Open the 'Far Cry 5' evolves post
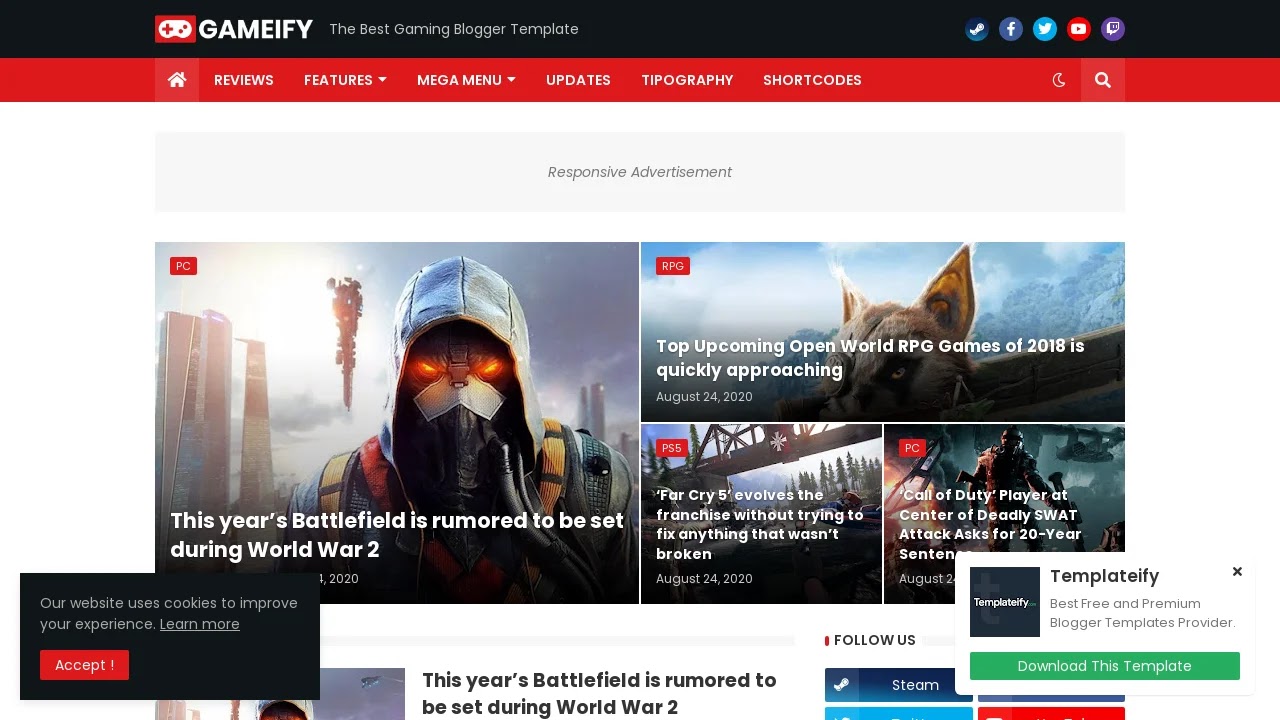This screenshot has width=1280, height=720. click(760, 524)
